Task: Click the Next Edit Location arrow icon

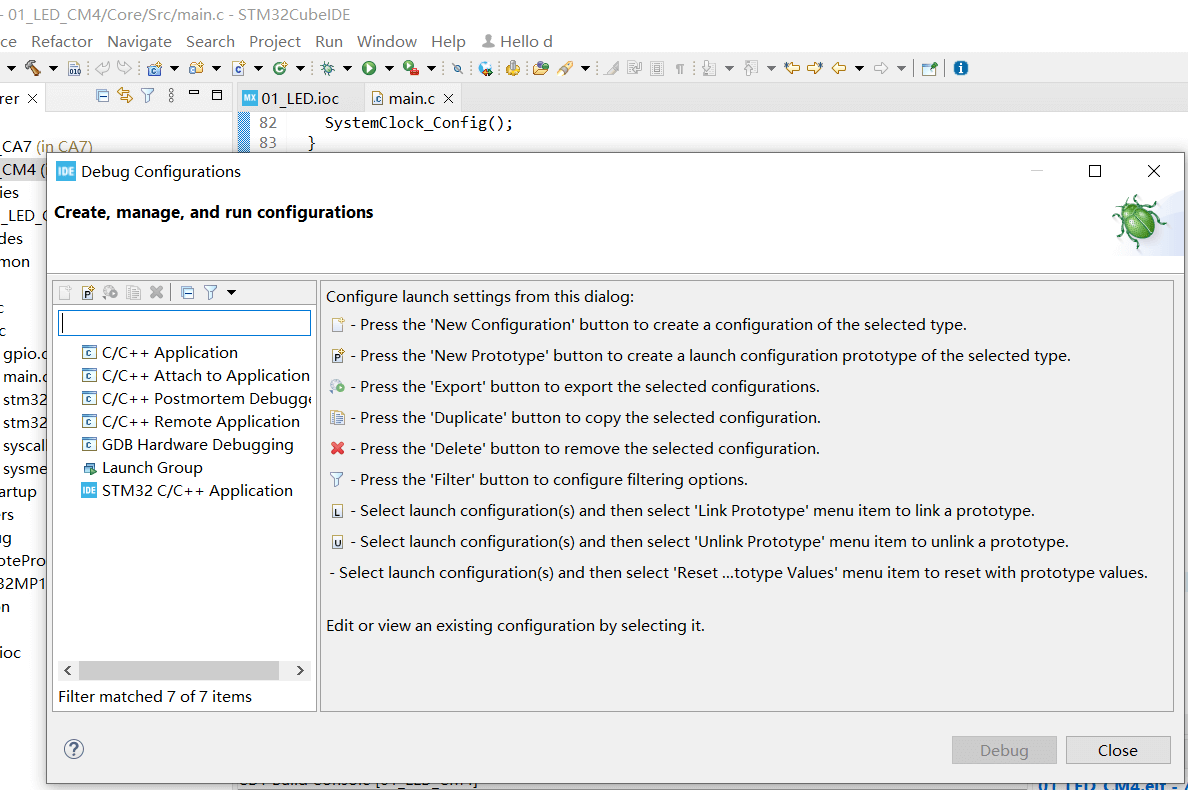Action: coord(814,68)
